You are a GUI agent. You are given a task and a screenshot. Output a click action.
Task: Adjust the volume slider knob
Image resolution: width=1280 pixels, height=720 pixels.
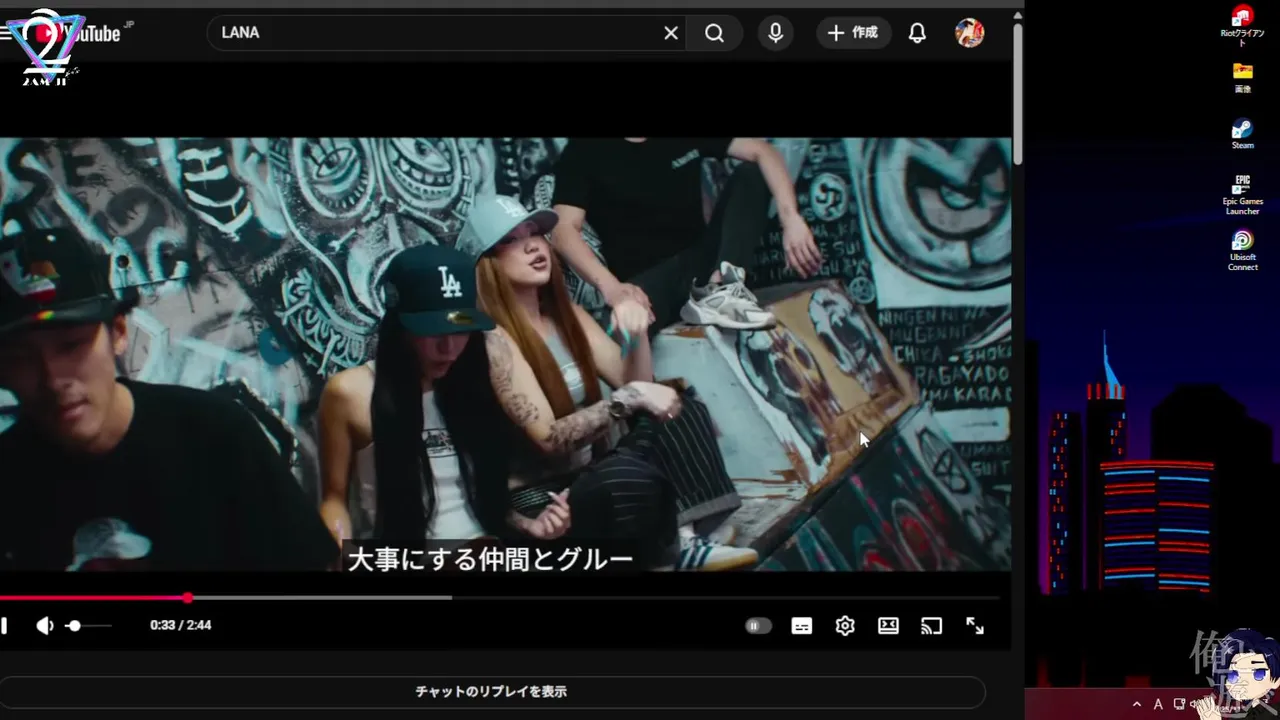73,626
